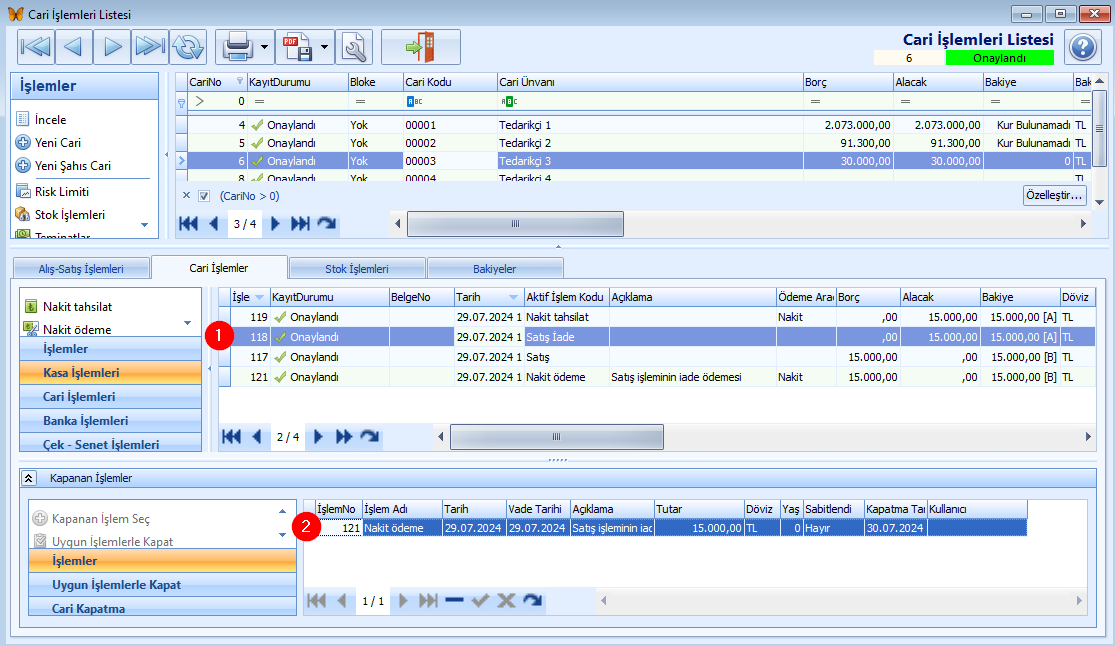This screenshot has width=1115, height=646.
Task: Select transaction row 121 Nakit ödeme in middle grid
Action: pos(656,376)
